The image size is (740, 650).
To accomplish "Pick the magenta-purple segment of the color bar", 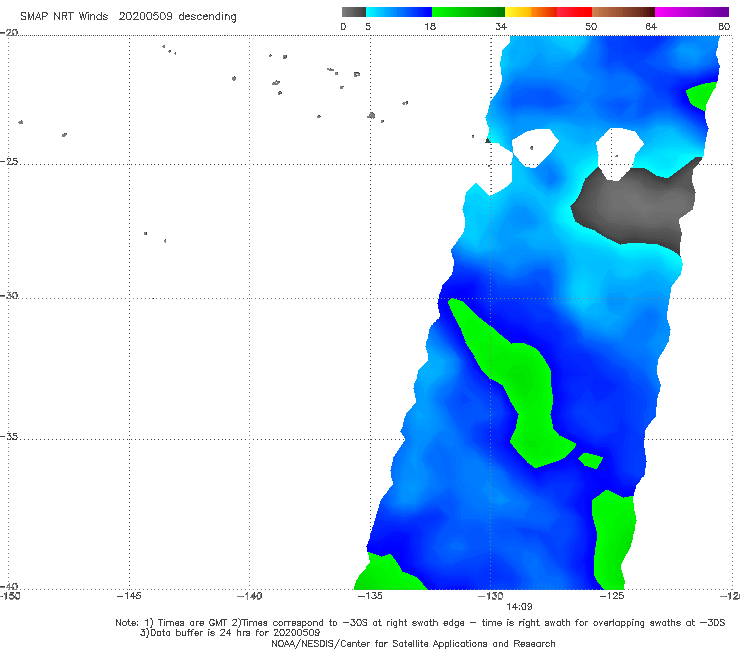I will 692,12.
